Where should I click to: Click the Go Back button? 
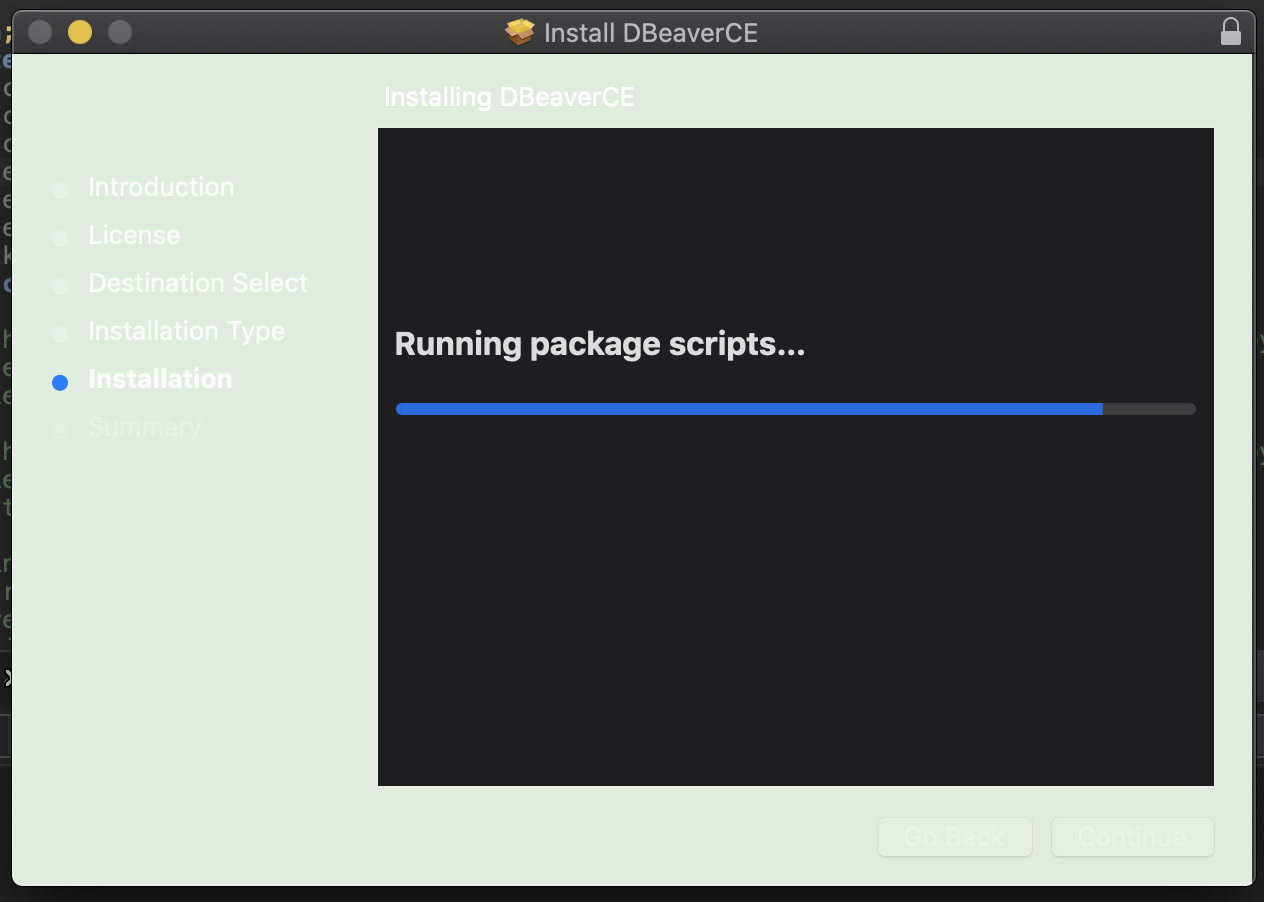click(955, 837)
